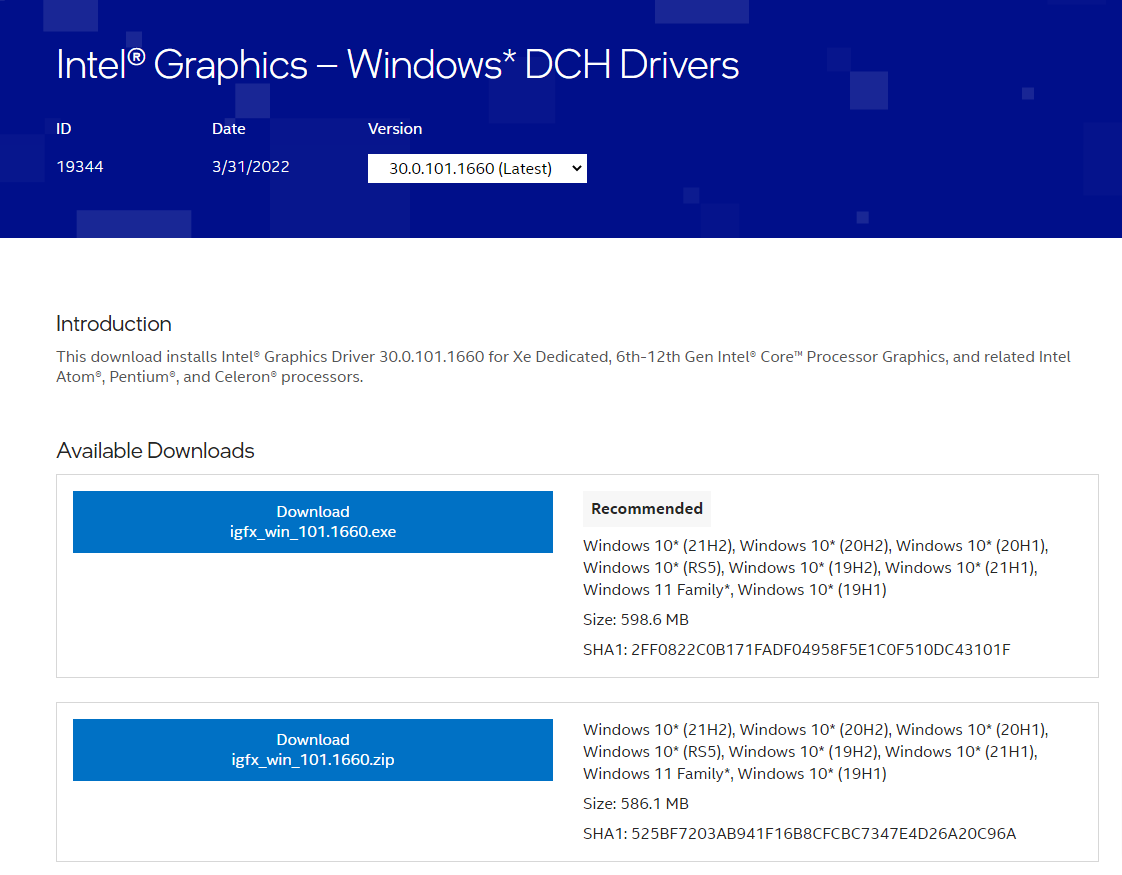This screenshot has height=875, width=1122.
Task: Select the SHA1 hash starting with 525BF720
Action: click(x=824, y=834)
